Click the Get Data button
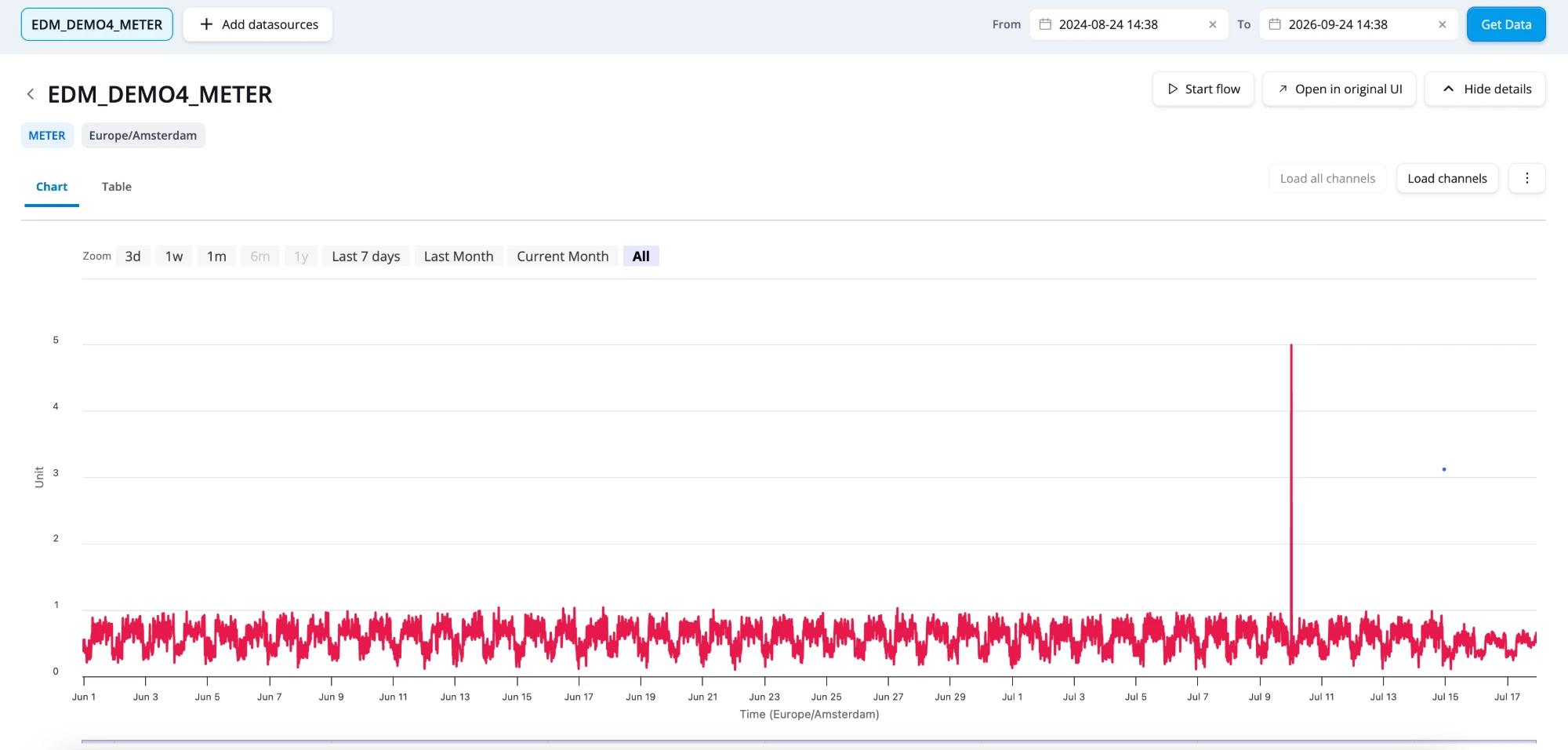1568x750 pixels. (x=1506, y=24)
